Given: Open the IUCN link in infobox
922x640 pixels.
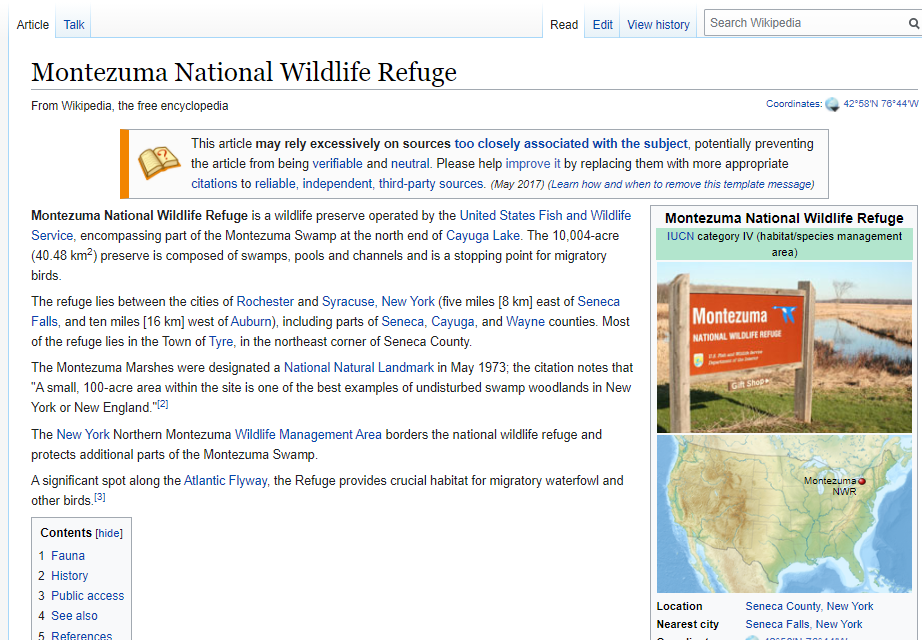Looking at the screenshot, I should [x=680, y=236].
